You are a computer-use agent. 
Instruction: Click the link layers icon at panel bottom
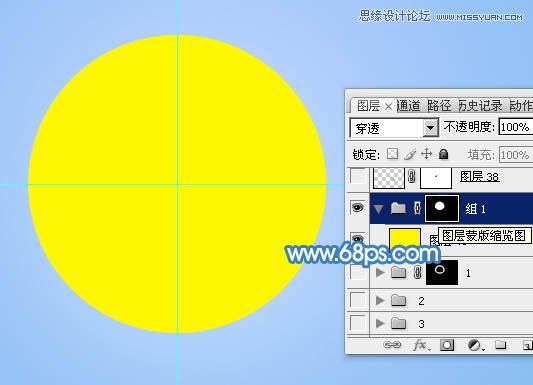(392, 345)
